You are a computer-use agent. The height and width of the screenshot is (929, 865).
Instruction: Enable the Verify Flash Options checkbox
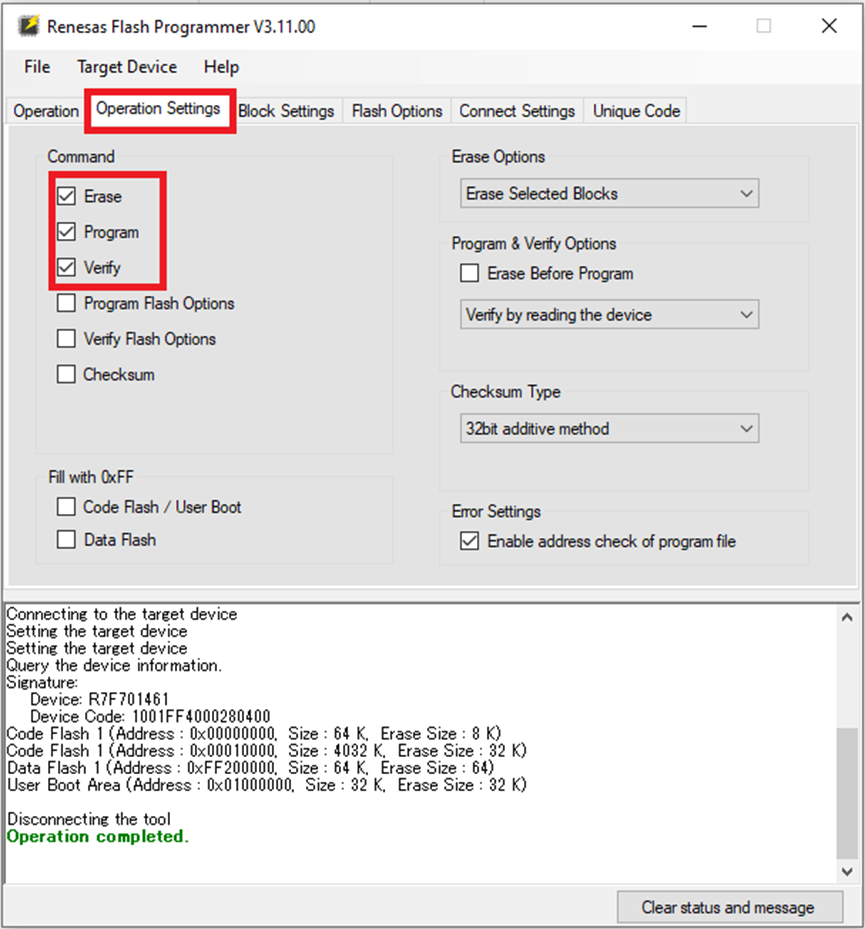pos(66,338)
